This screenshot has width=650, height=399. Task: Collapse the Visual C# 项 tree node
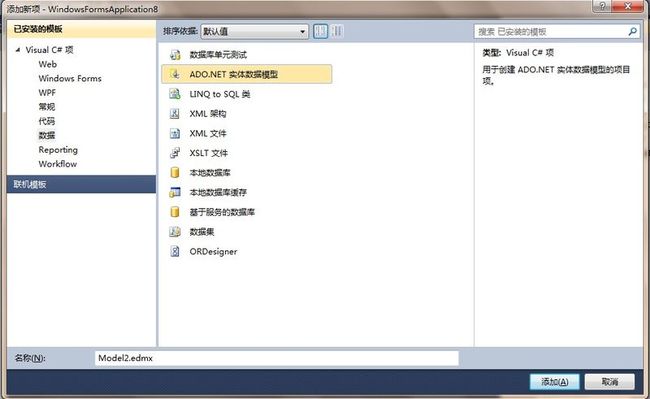(x=18, y=50)
